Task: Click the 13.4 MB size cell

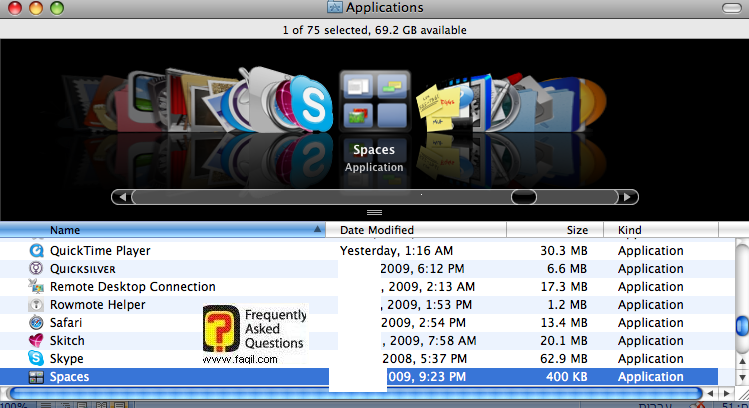Action: coord(564,322)
